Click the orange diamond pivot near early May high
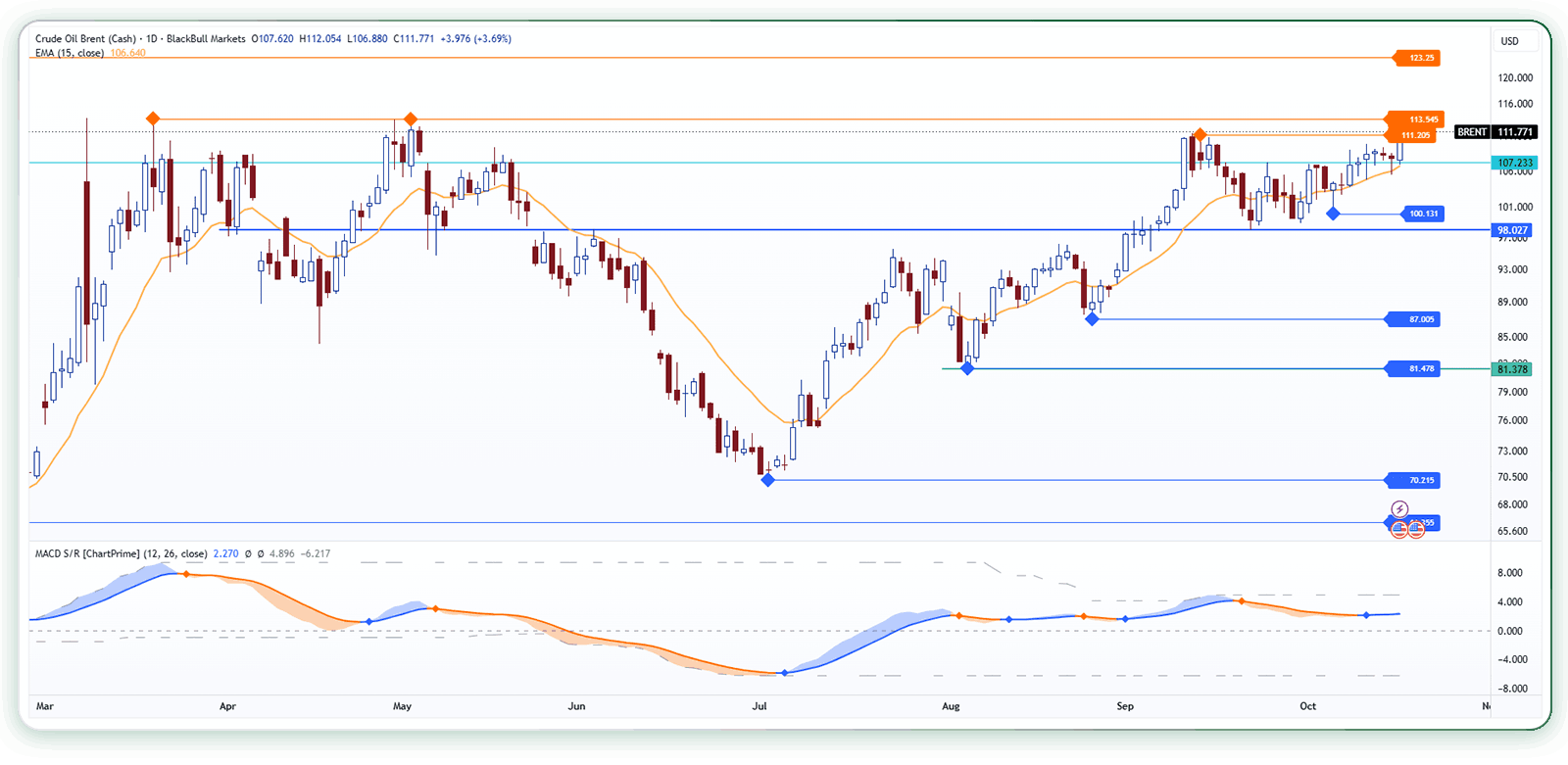The height and width of the screenshot is (765, 1568). pos(411,120)
